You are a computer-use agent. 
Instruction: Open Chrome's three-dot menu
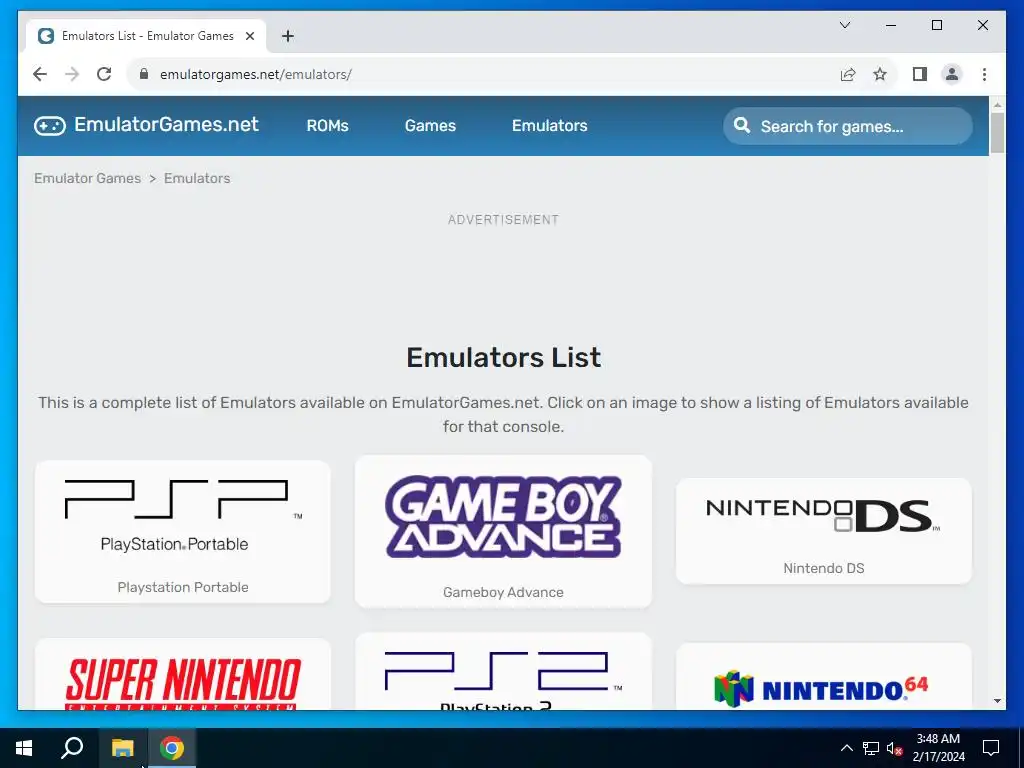pos(984,74)
